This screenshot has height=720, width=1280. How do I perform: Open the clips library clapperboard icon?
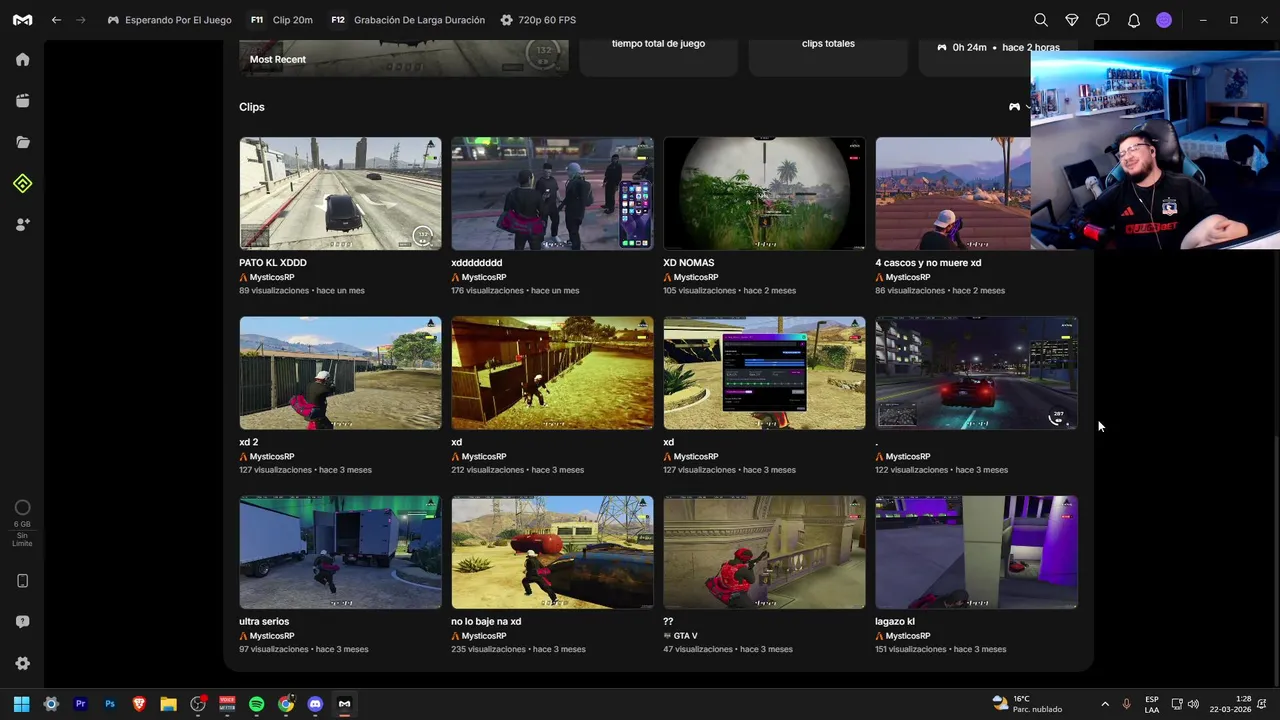[x=22, y=100]
